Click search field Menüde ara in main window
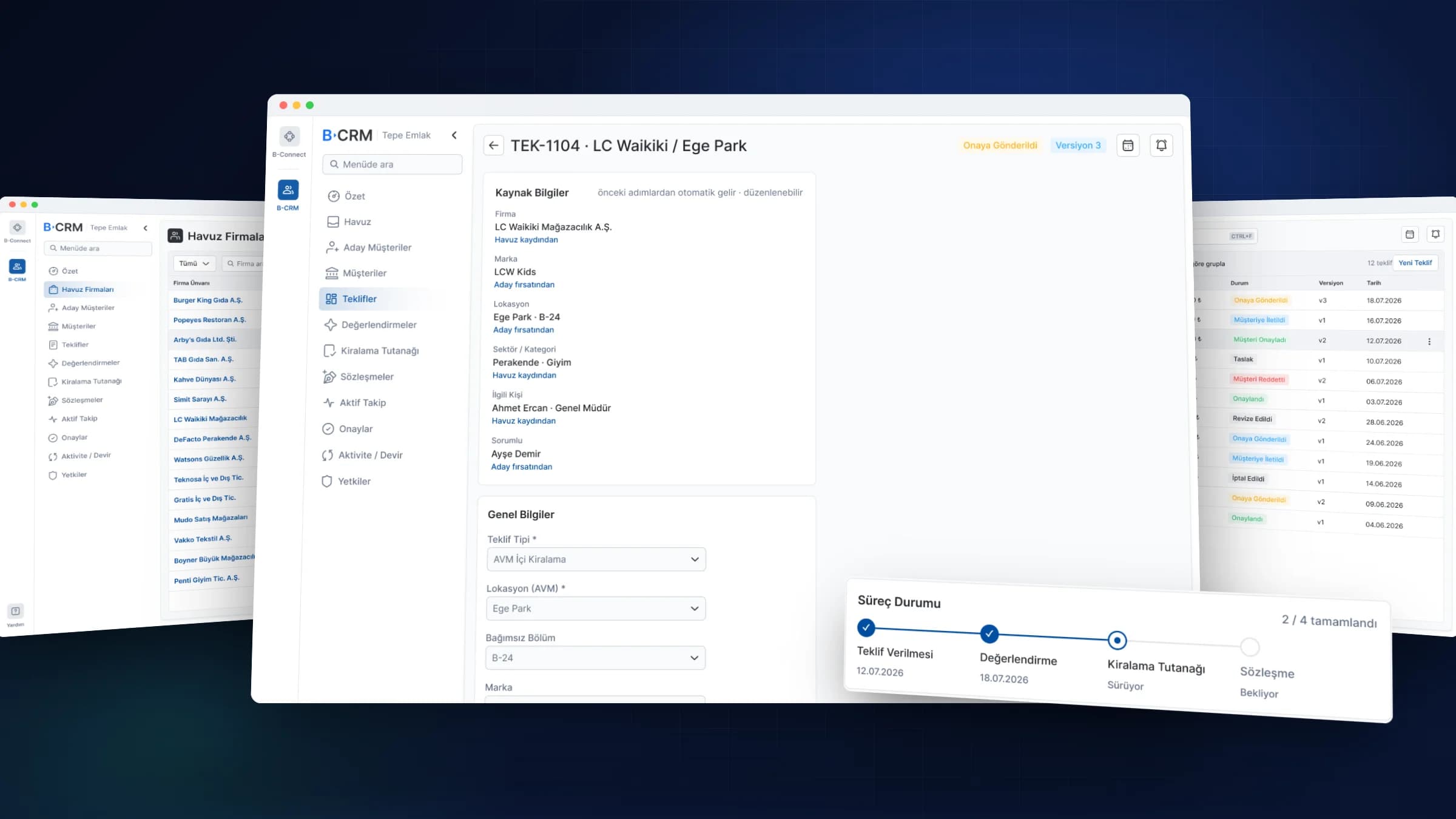Image resolution: width=1456 pixels, height=819 pixels. point(393,164)
